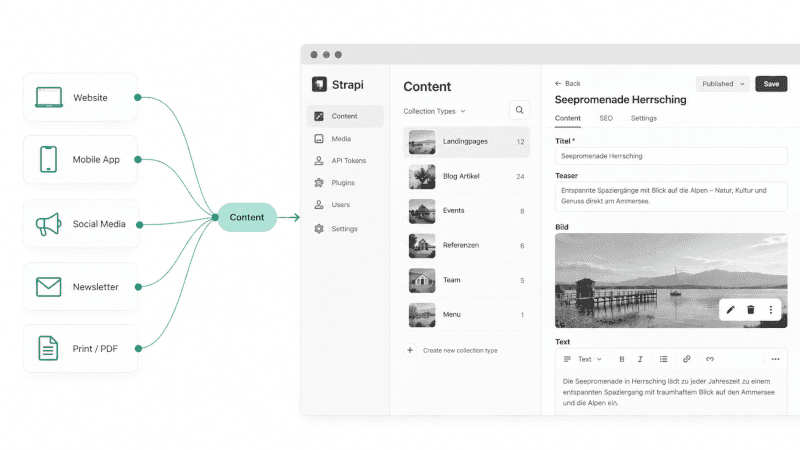This screenshot has width=800, height=450.
Task: Click the search magnifier icon in Content
Action: (x=519, y=110)
